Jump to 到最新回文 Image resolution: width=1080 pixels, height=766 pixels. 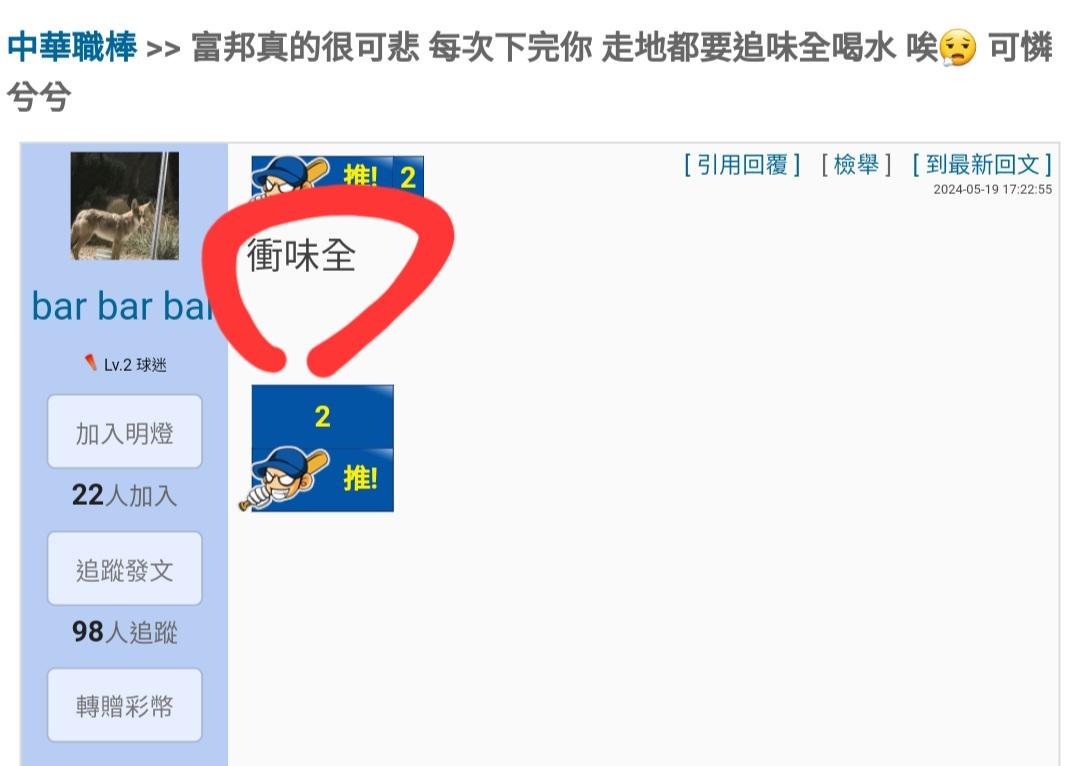(982, 165)
